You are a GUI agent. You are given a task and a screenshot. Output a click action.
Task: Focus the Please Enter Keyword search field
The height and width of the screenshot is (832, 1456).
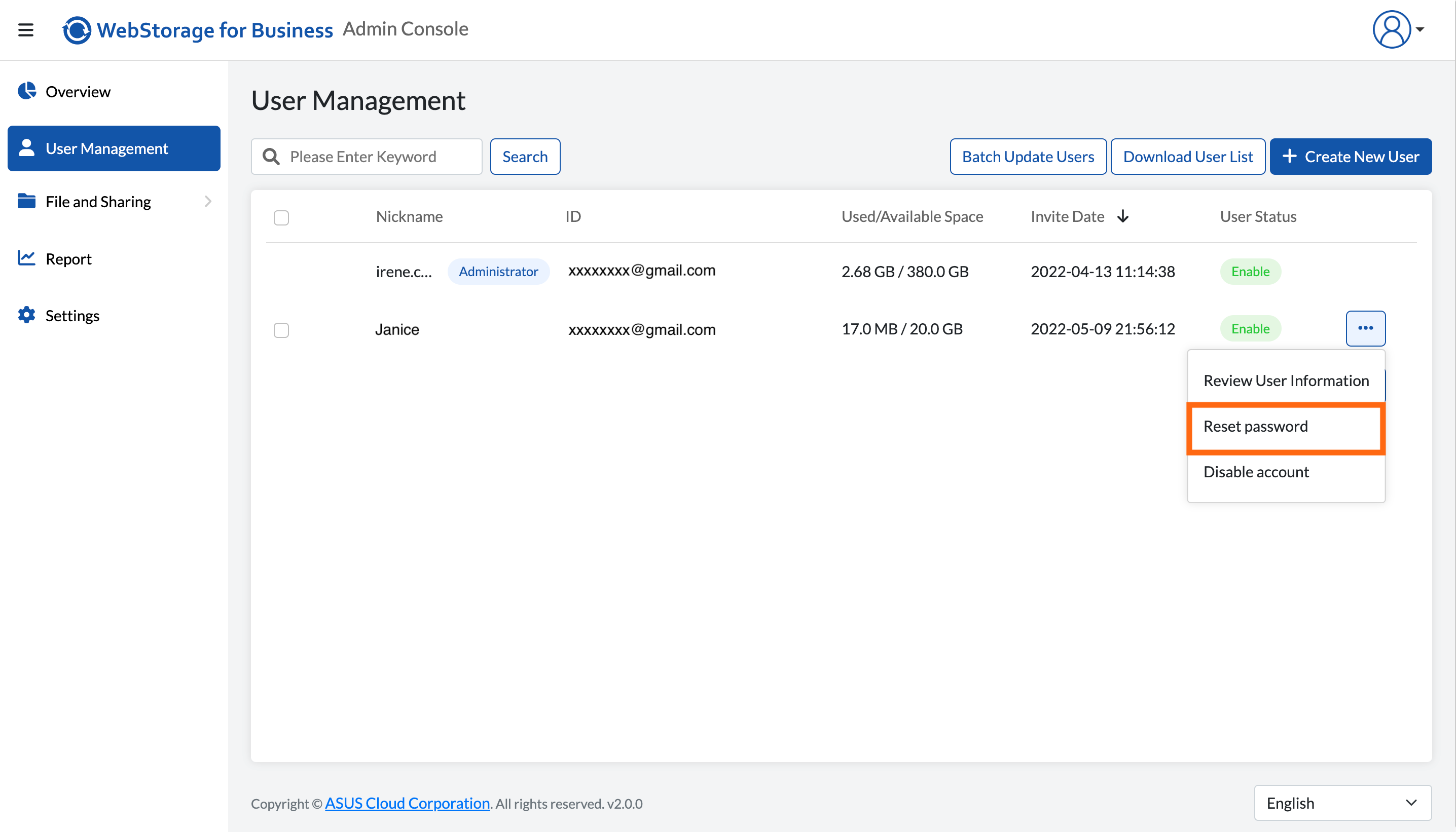click(367, 157)
